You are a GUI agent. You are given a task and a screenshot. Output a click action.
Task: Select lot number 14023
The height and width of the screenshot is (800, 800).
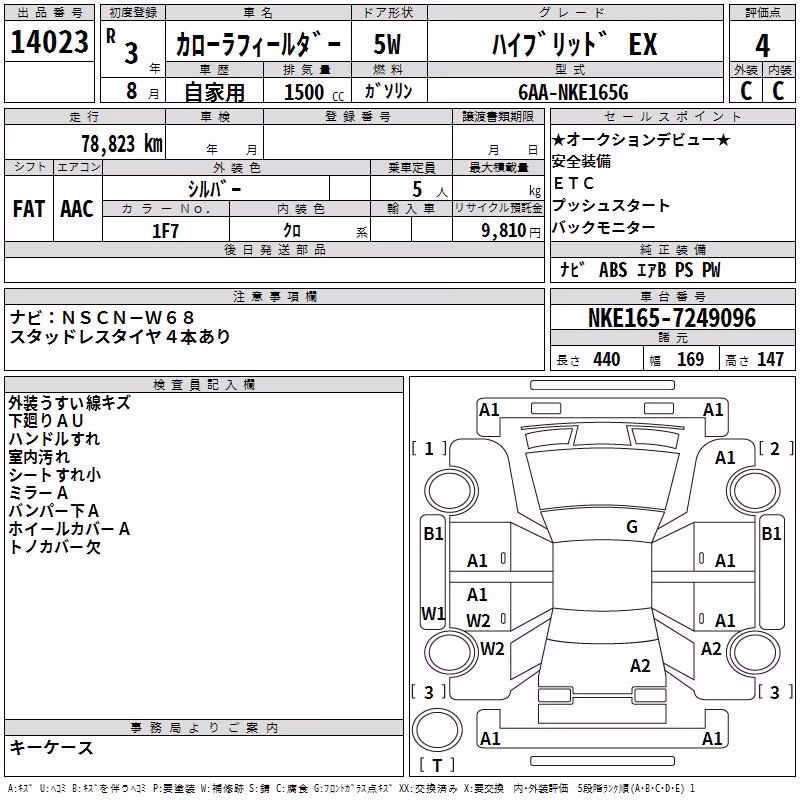pyautogui.click(x=49, y=42)
